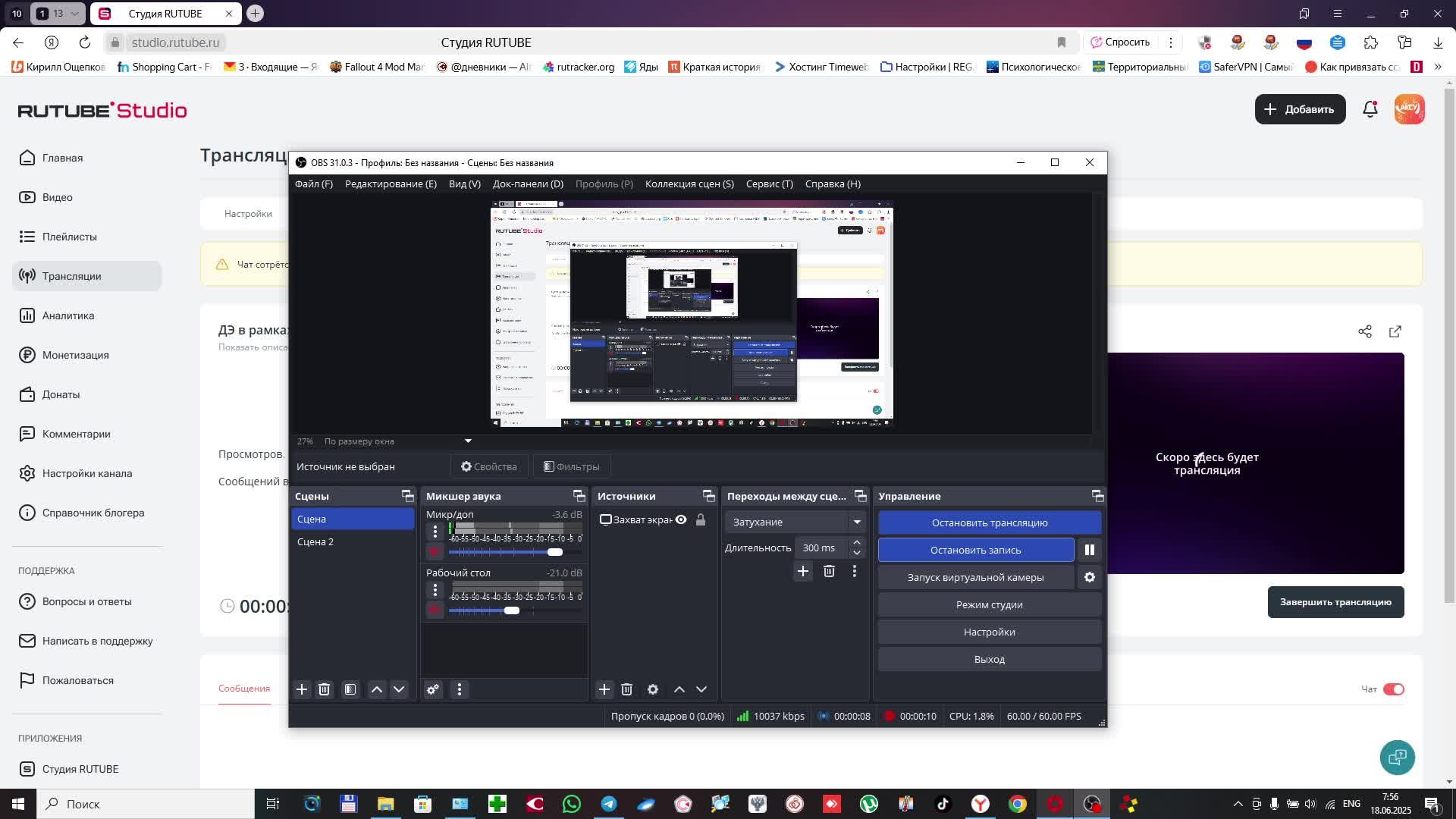Undock the Источники panel
This screenshot has width=1456, height=819.
tap(709, 496)
